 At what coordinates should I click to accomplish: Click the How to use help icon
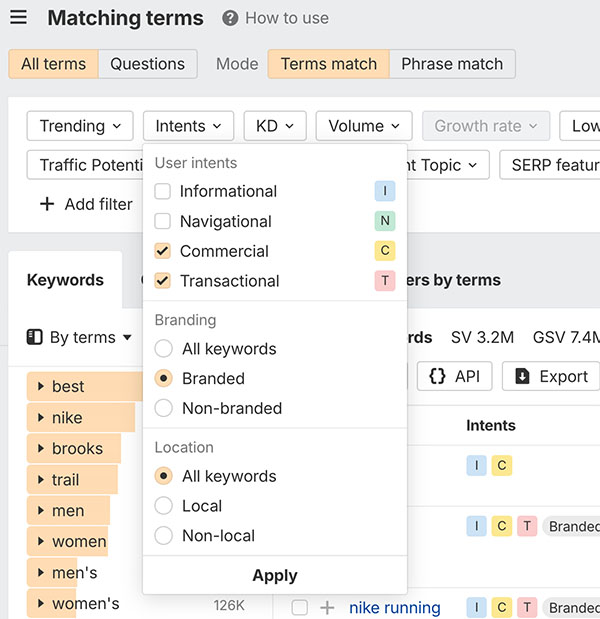(230, 18)
